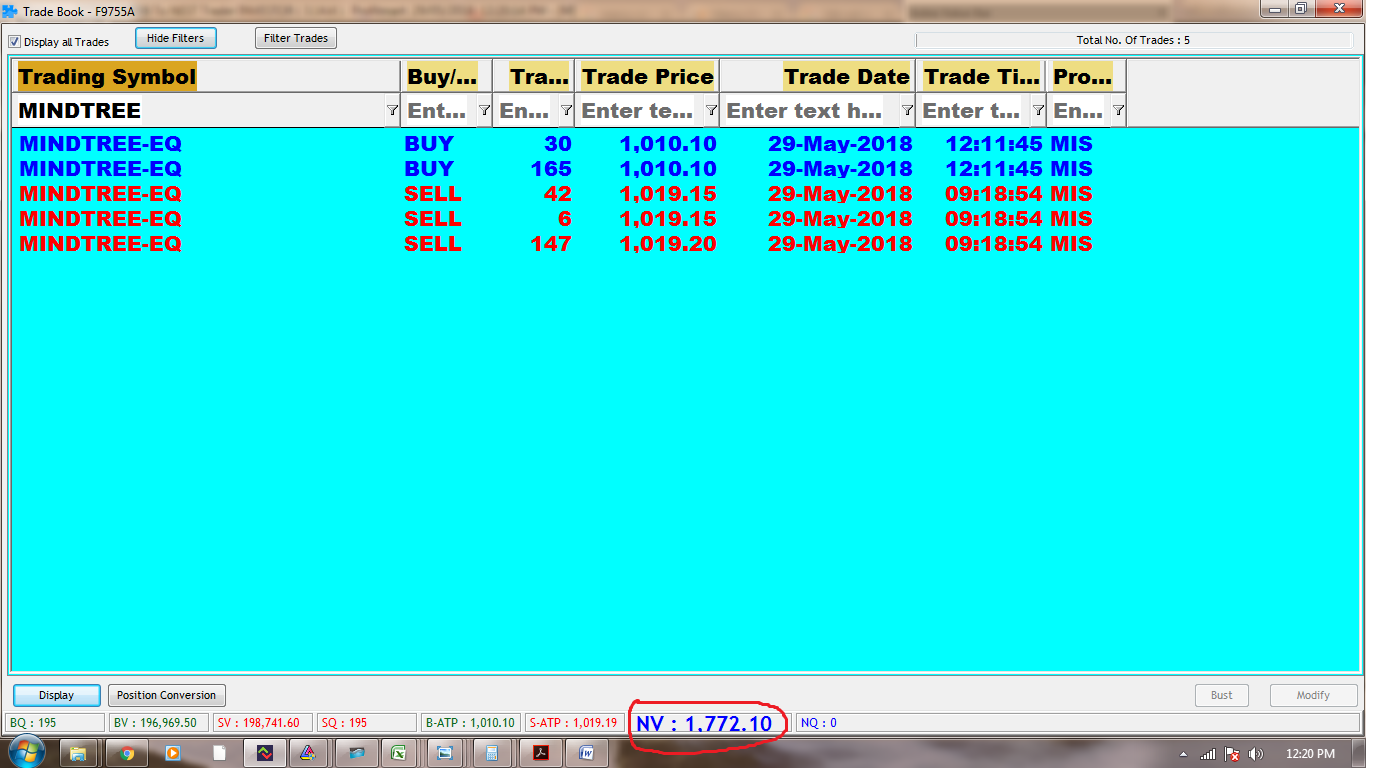Open Google Chrome from the taskbar
This screenshot has height=768, width=1380.
click(x=126, y=753)
